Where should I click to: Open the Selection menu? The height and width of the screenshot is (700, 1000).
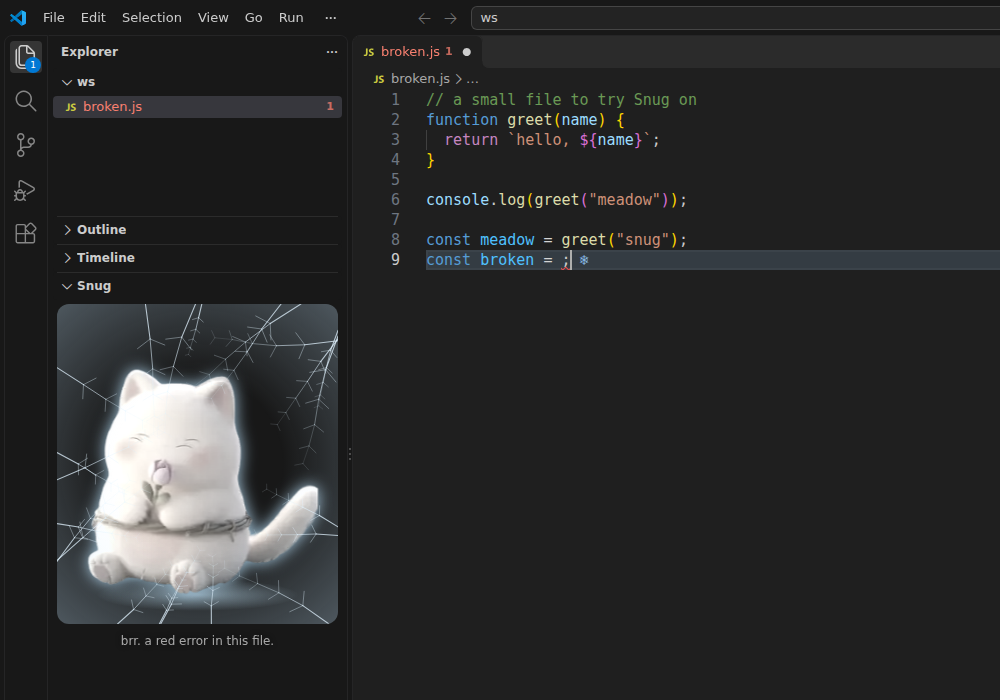(152, 18)
